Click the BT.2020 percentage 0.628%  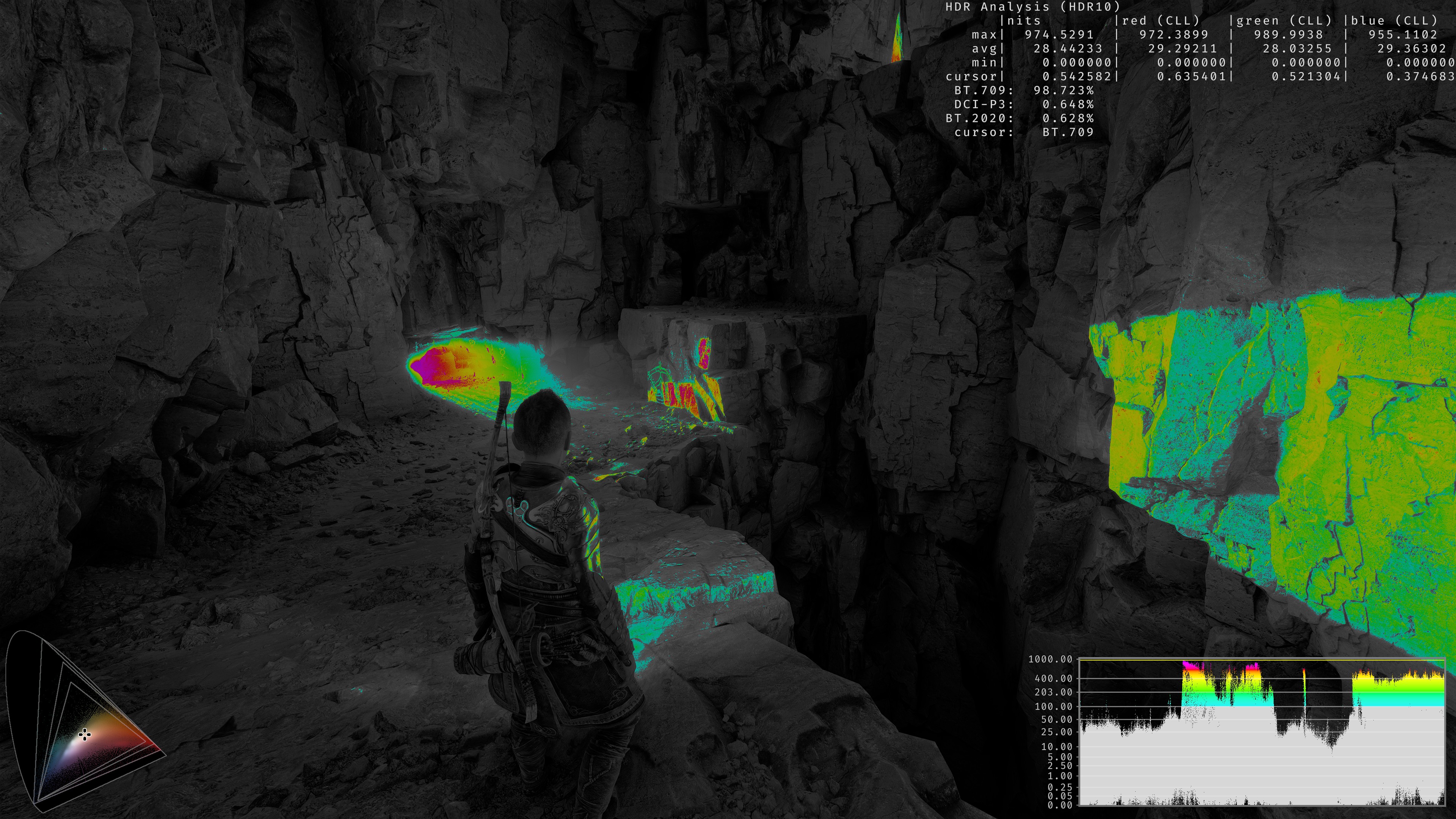[1068, 118]
